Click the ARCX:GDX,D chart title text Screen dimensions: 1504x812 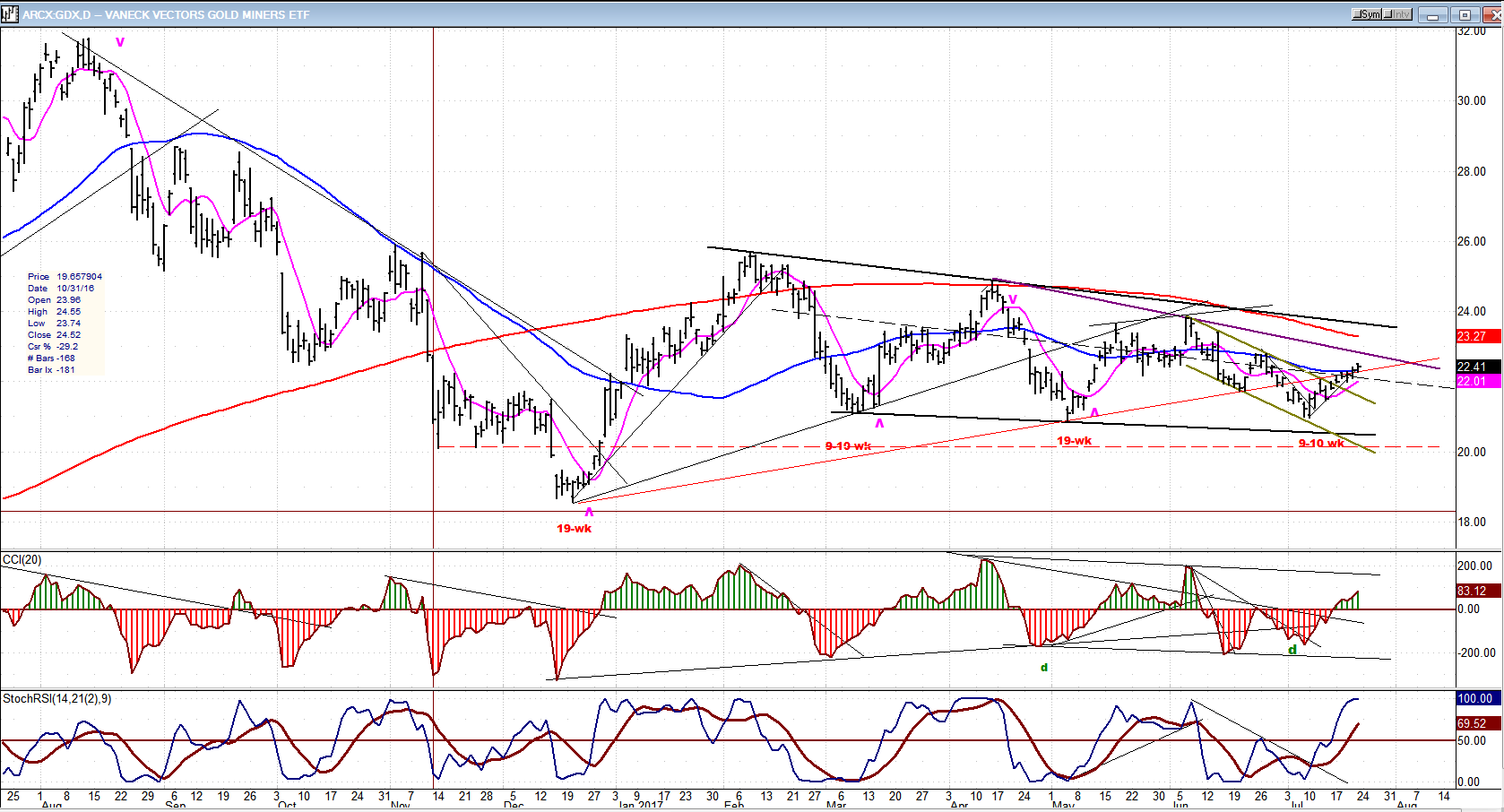(x=166, y=14)
